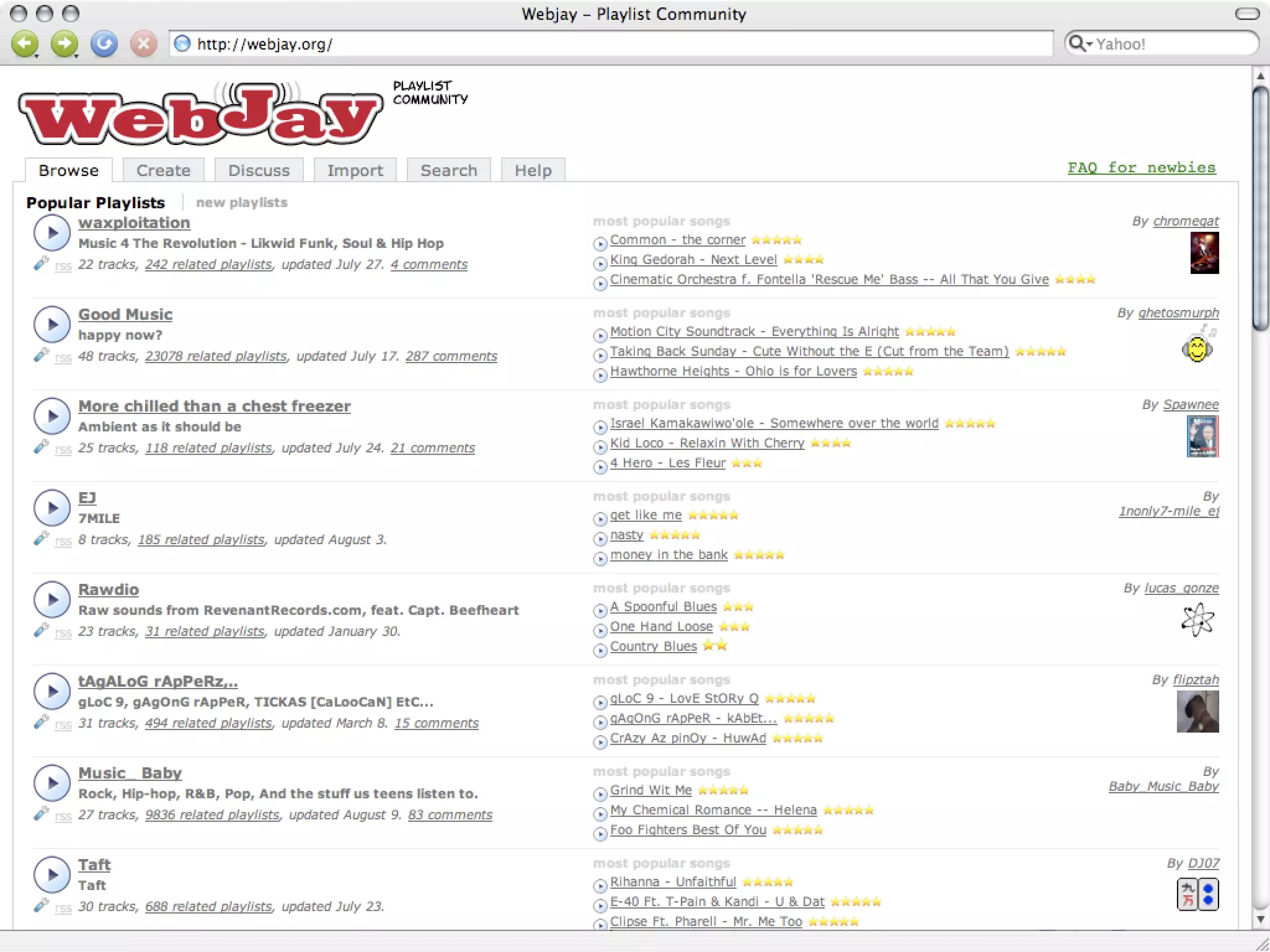Go back with green Back arrow
The image size is (1270, 952).
point(24,43)
